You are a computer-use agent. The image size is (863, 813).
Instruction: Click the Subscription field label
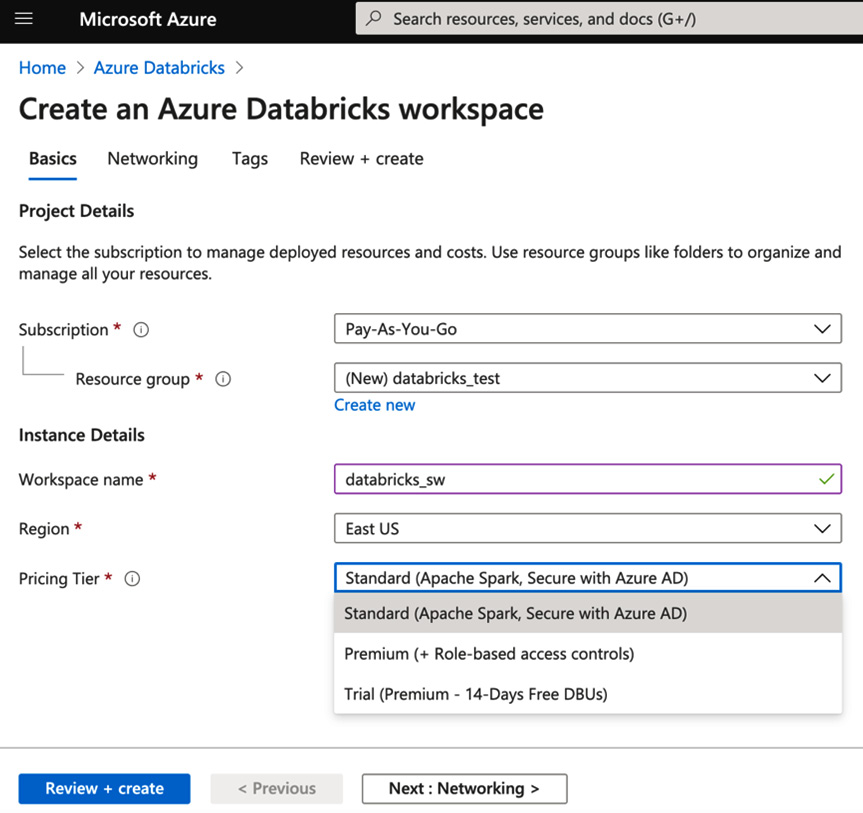coord(63,330)
